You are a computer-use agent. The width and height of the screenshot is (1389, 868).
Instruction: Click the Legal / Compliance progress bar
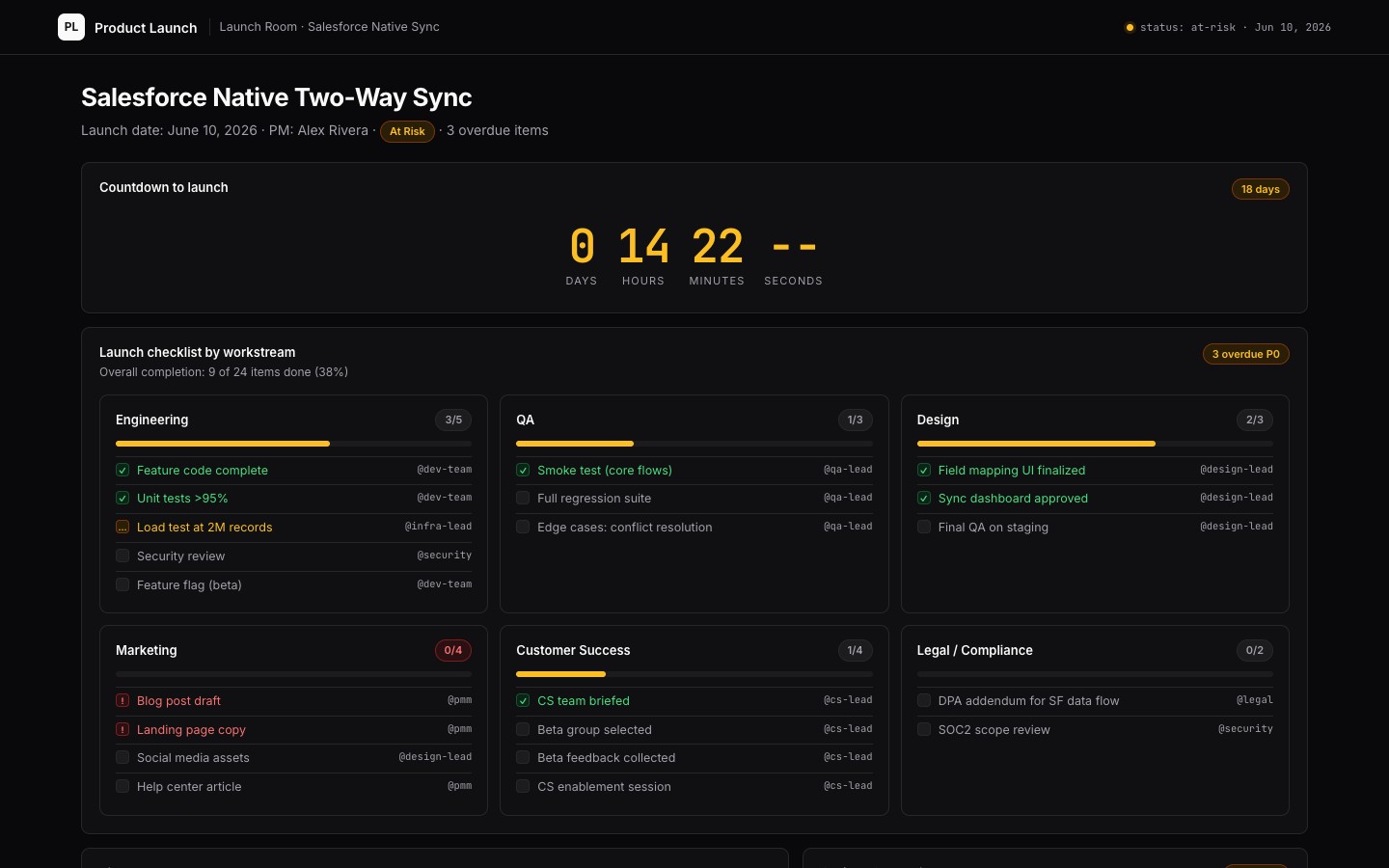click(1095, 674)
